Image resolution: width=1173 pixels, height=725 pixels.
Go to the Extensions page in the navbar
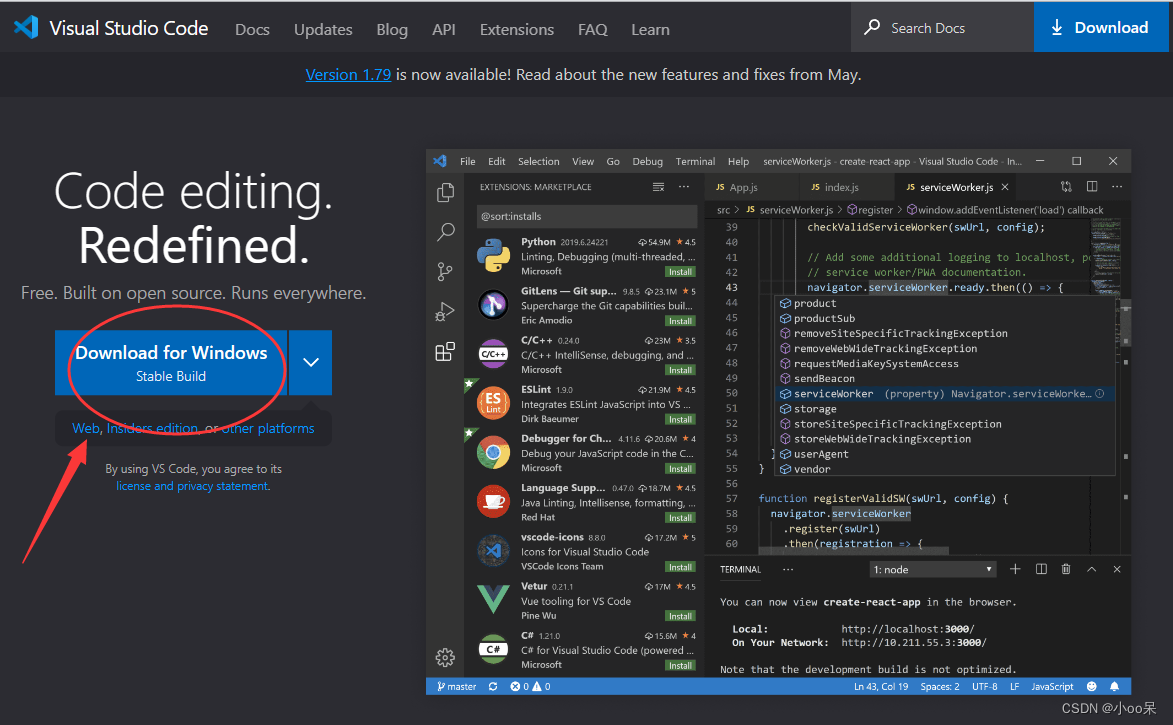(x=517, y=29)
